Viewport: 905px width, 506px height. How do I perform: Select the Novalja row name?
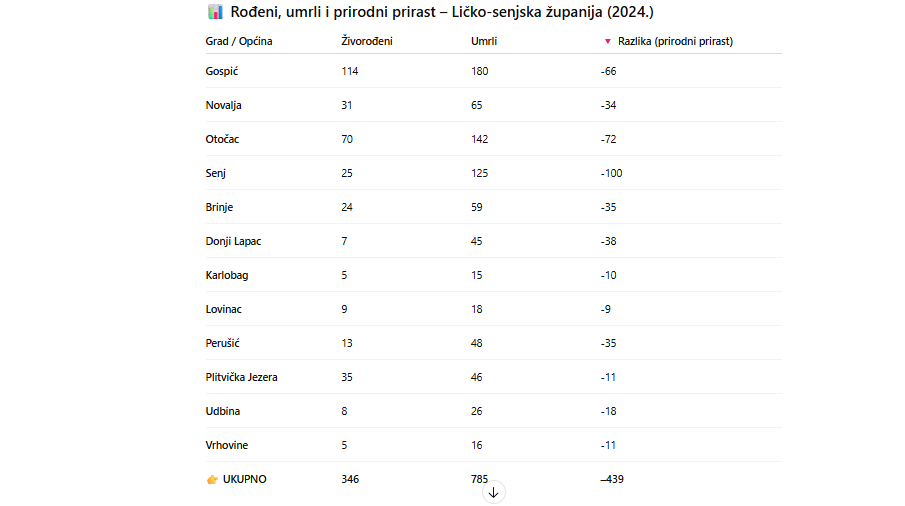223,106
